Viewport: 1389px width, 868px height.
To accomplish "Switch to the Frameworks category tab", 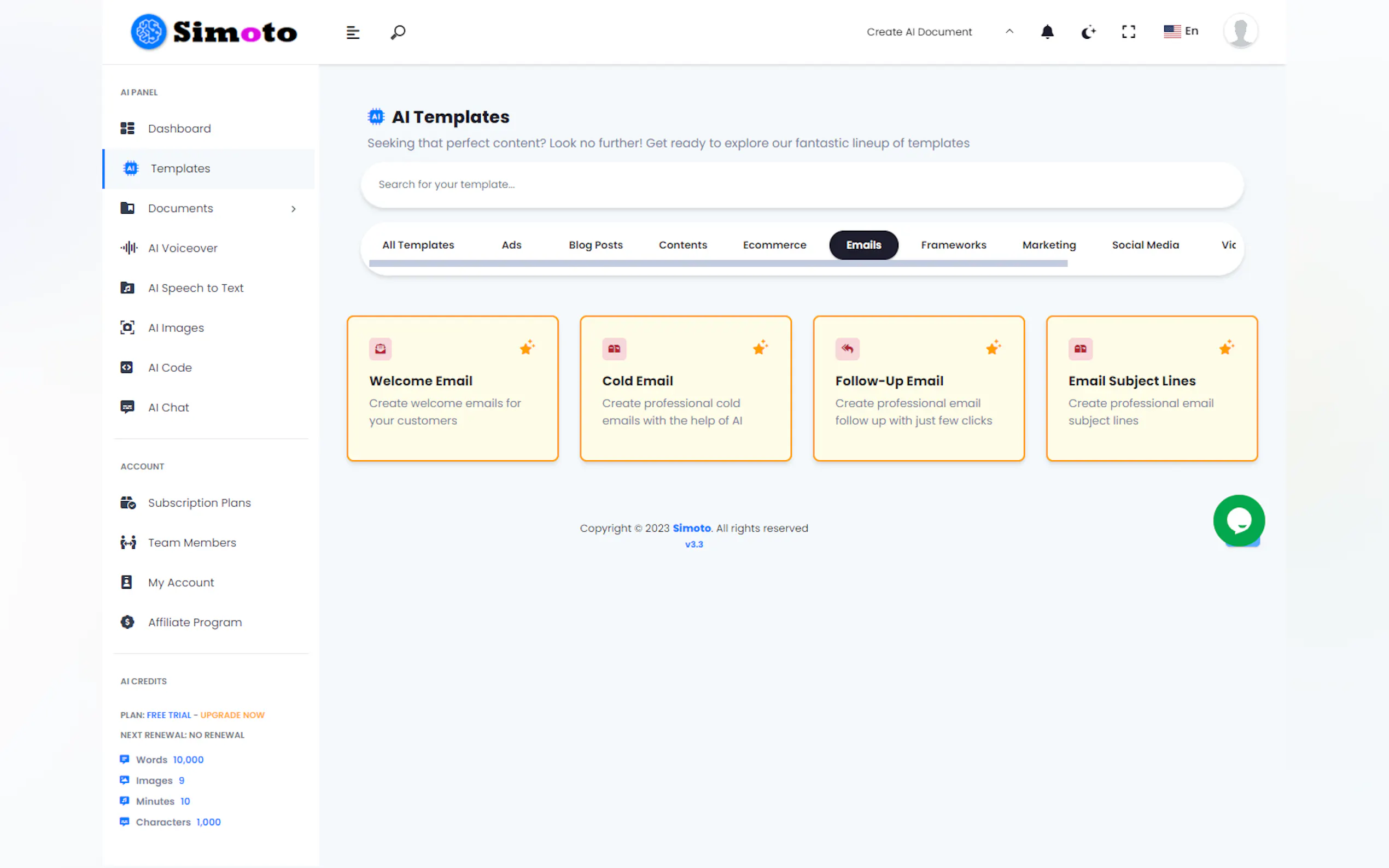I will click(x=953, y=245).
